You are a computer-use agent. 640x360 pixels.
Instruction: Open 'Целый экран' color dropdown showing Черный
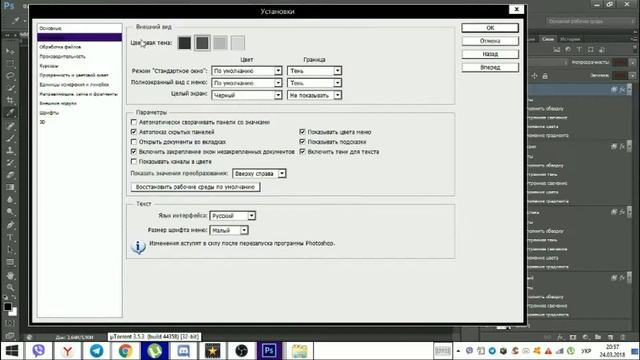(x=247, y=95)
